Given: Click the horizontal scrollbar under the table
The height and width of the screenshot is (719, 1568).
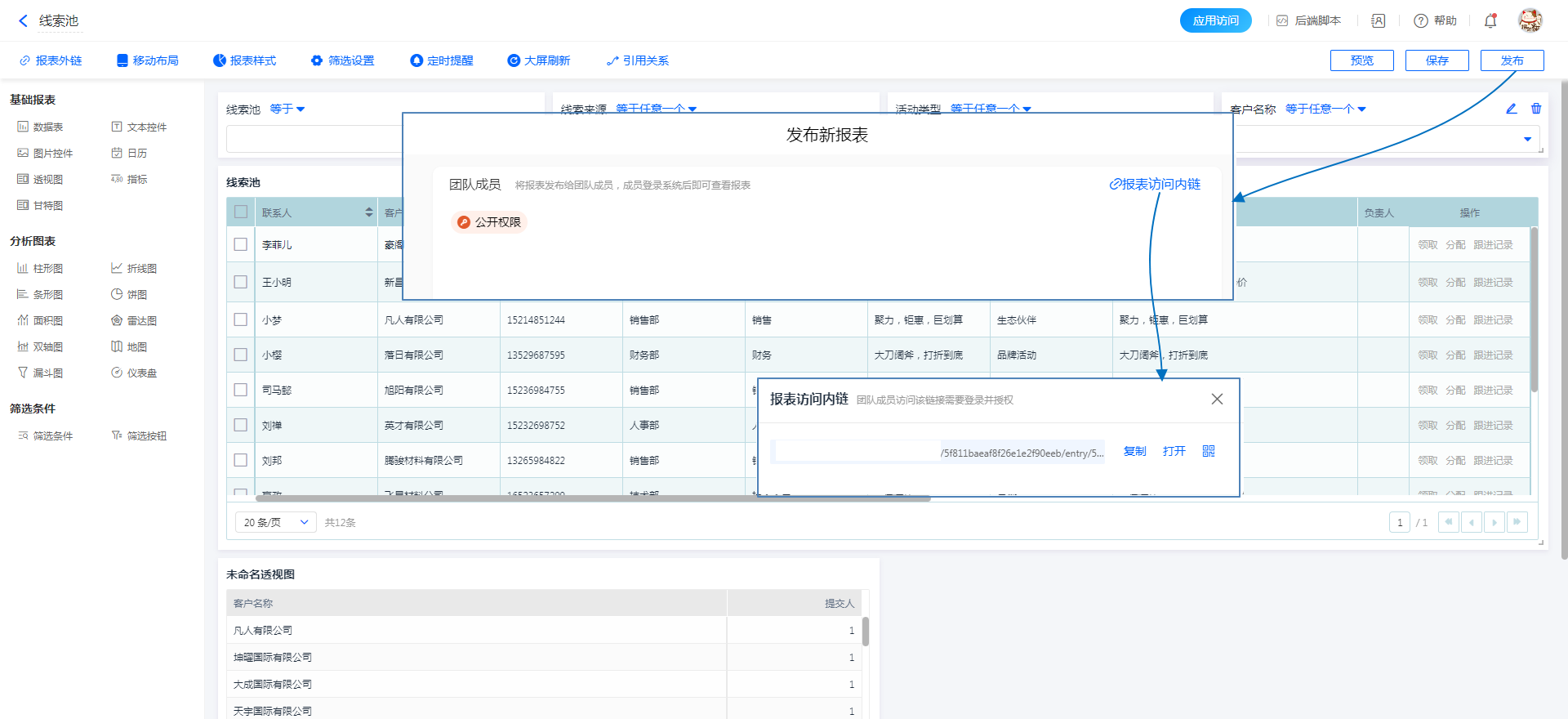Looking at the screenshot, I should coord(594,498).
